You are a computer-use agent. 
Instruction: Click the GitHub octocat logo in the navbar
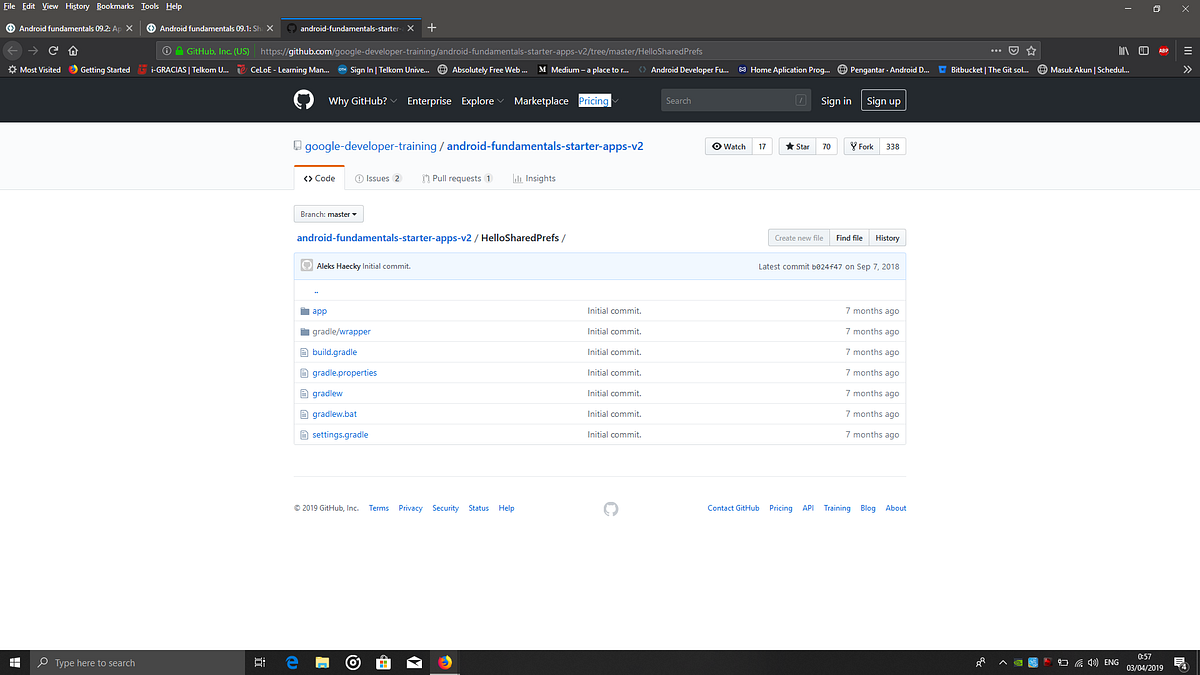click(x=303, y=100)
